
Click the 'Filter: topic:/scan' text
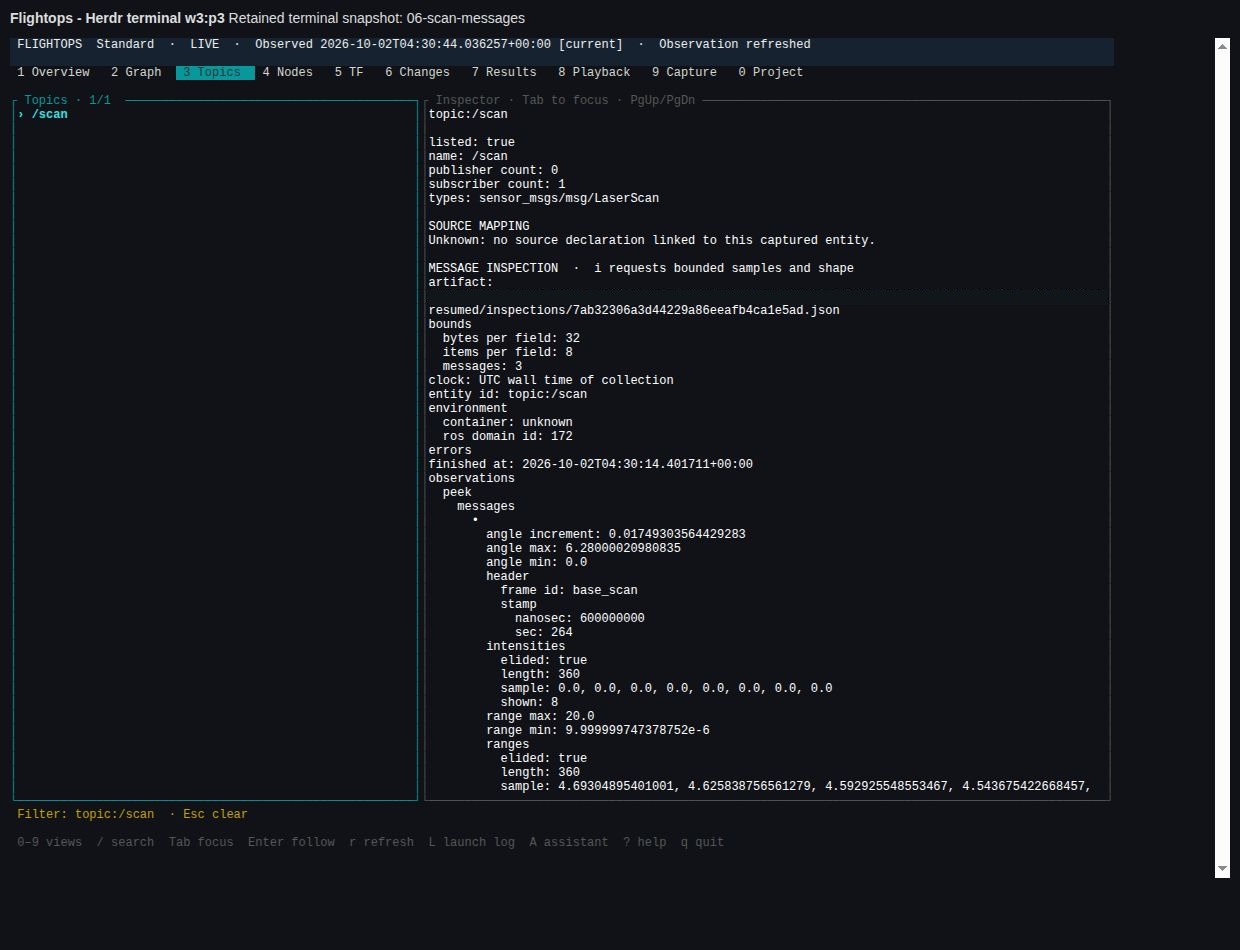click(86, 814)
